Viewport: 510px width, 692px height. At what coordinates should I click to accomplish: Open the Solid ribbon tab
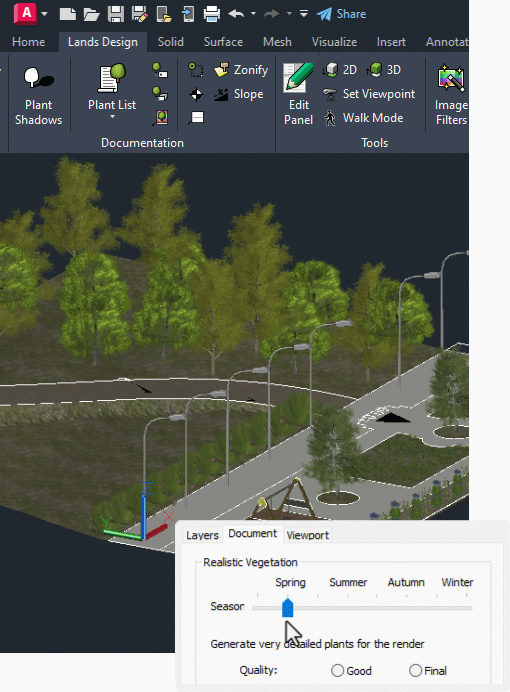[x=171, y=42]
